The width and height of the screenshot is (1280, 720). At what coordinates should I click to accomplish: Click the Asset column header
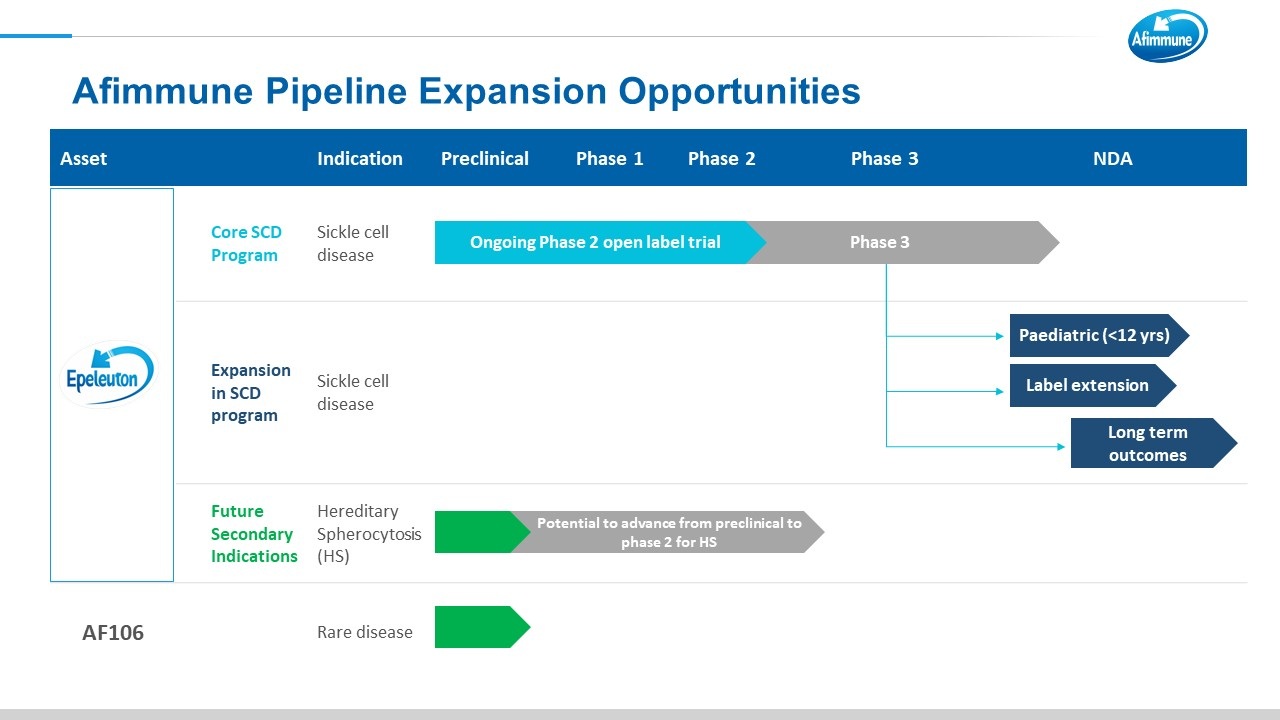(x=84, y=159)
